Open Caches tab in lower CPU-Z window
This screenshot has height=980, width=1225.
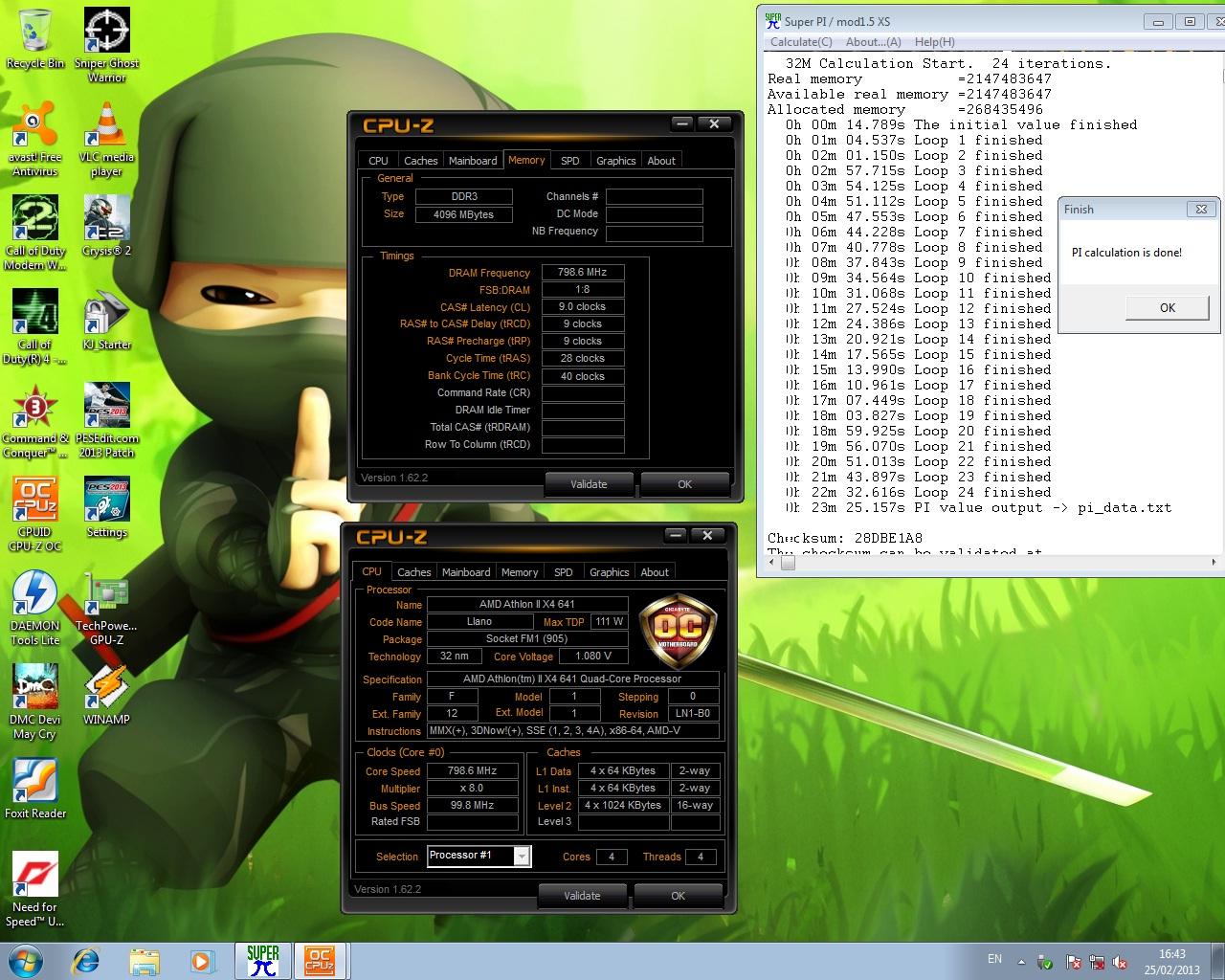(x=413, y=572)
